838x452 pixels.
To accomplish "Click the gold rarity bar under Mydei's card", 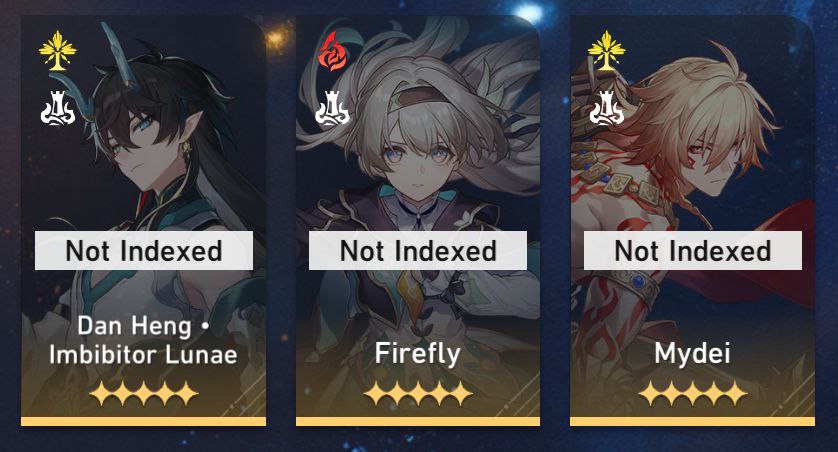I will [693, 422].
